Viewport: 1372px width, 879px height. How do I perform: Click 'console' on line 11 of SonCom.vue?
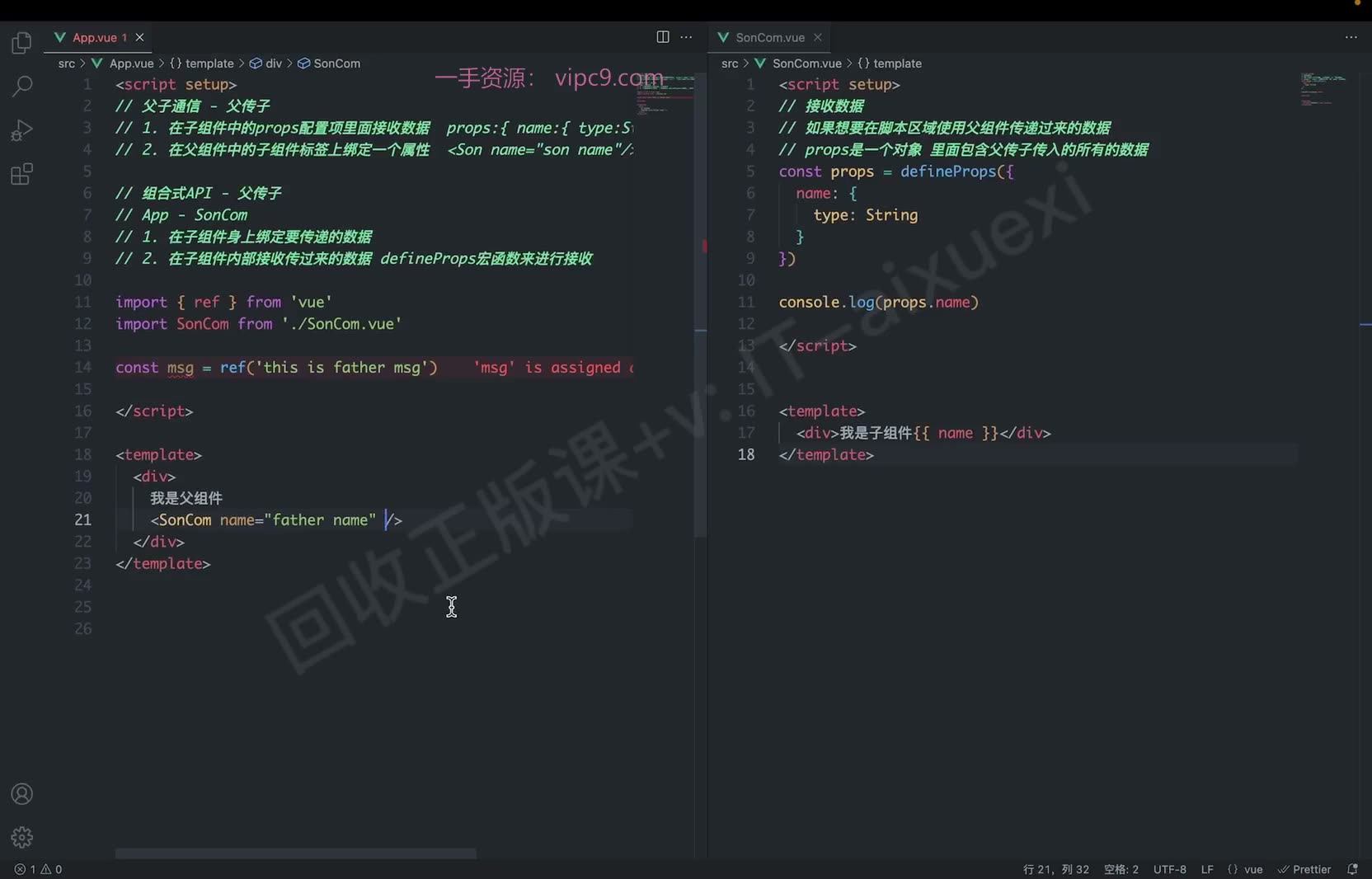click(x=809, y=303)
